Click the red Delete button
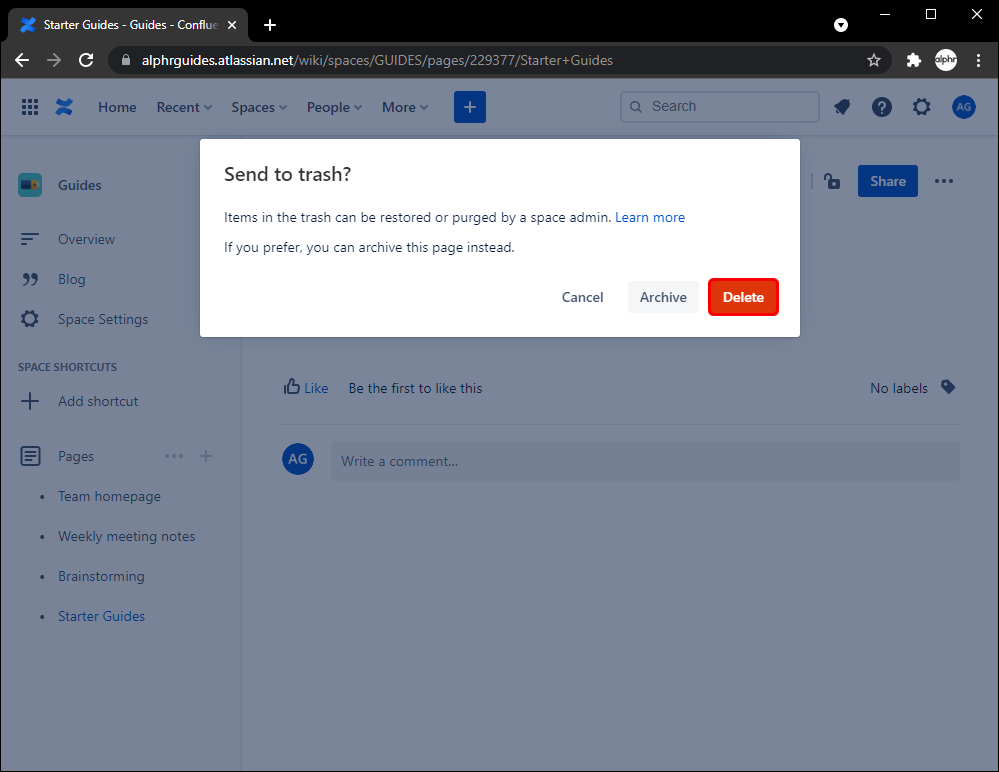This screenshot has height=772, width=999. coord(743,297)
